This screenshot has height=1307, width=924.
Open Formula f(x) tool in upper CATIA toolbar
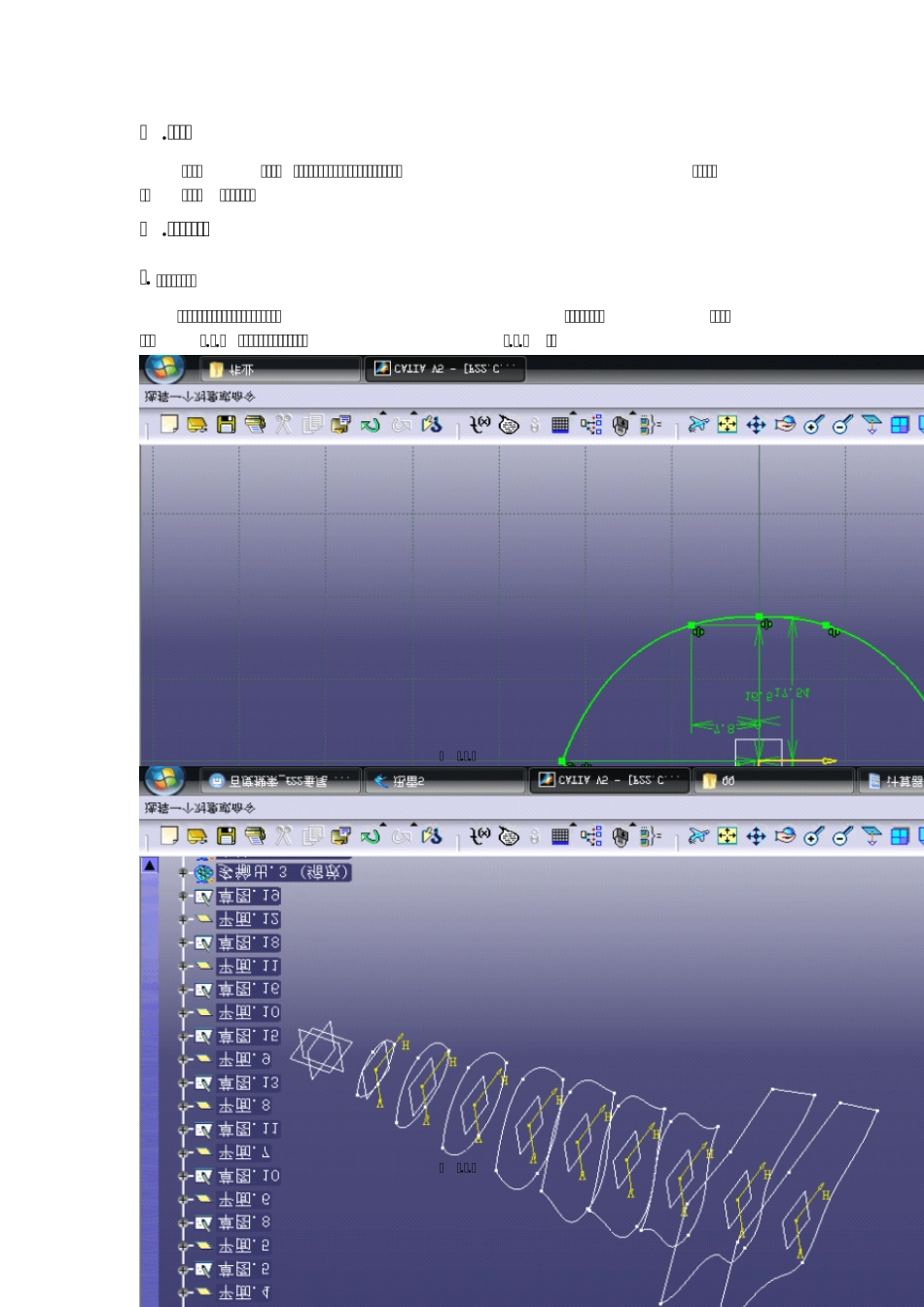(480, 424)
